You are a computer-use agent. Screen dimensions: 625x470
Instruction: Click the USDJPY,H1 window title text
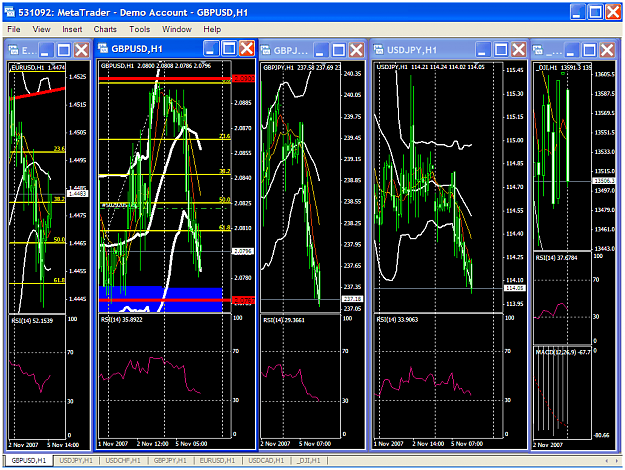[x=412, y=50]
